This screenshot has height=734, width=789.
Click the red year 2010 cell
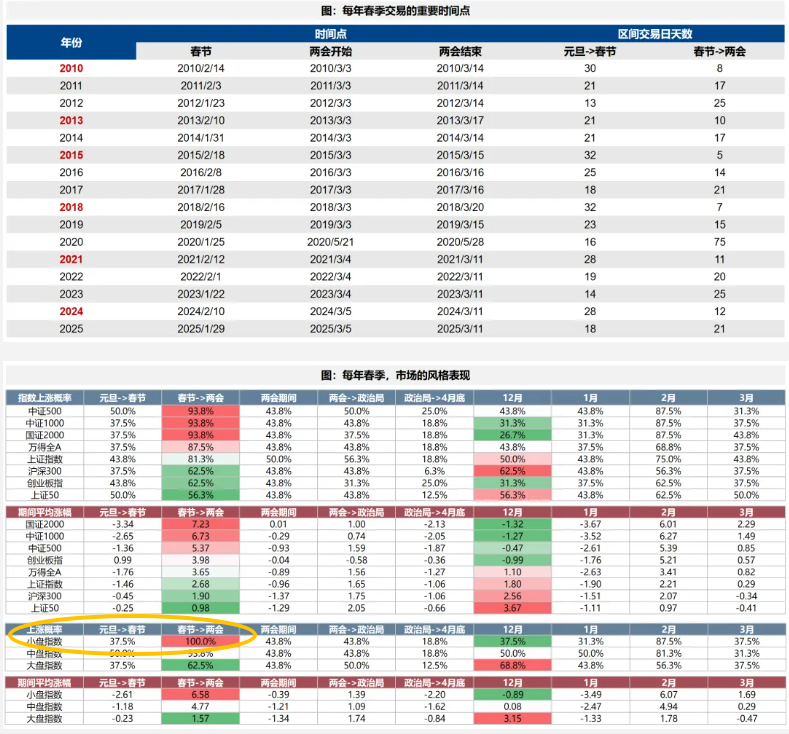pos(71,68)
